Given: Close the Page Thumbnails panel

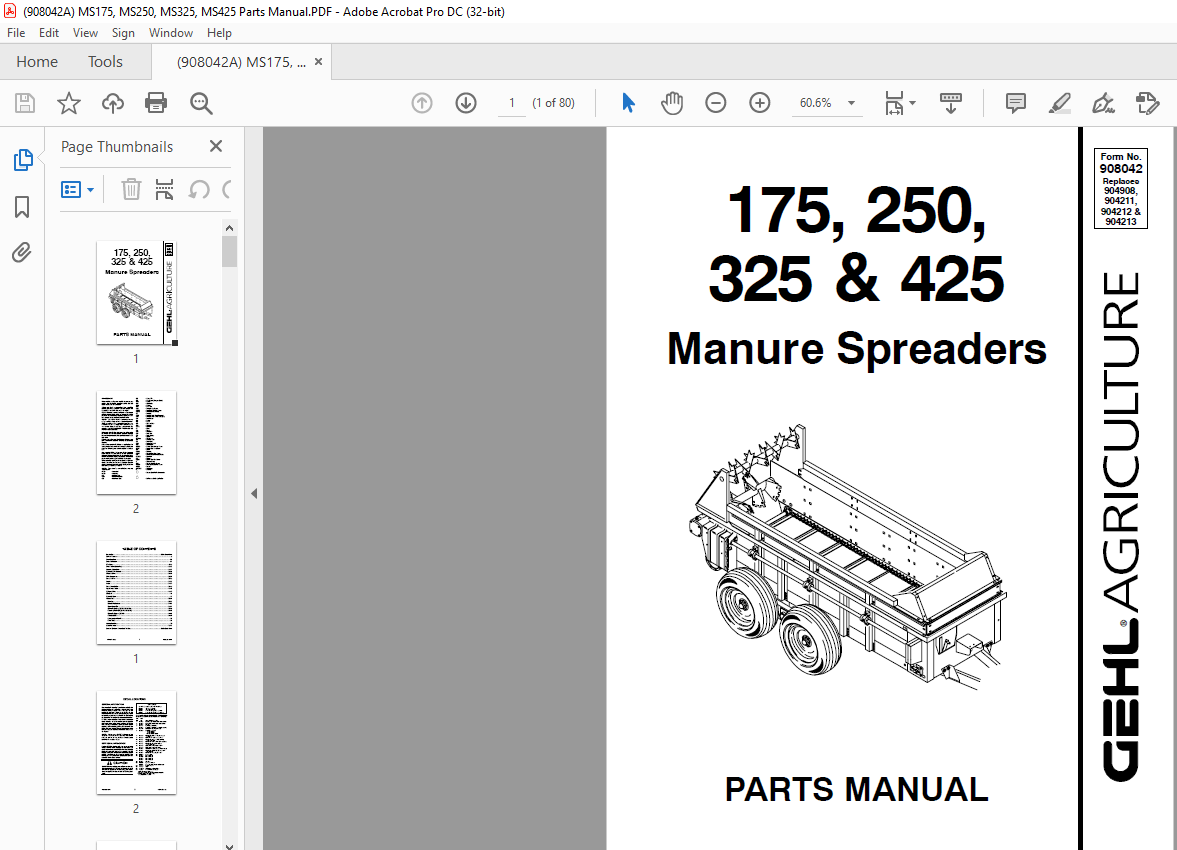Looking at the screenshot, I should click(x=216, y=146).
